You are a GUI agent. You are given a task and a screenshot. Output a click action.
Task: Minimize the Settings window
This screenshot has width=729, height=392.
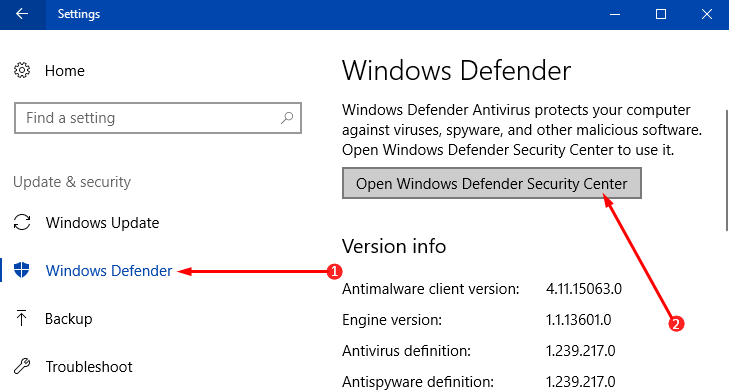[x=615, y=14]
